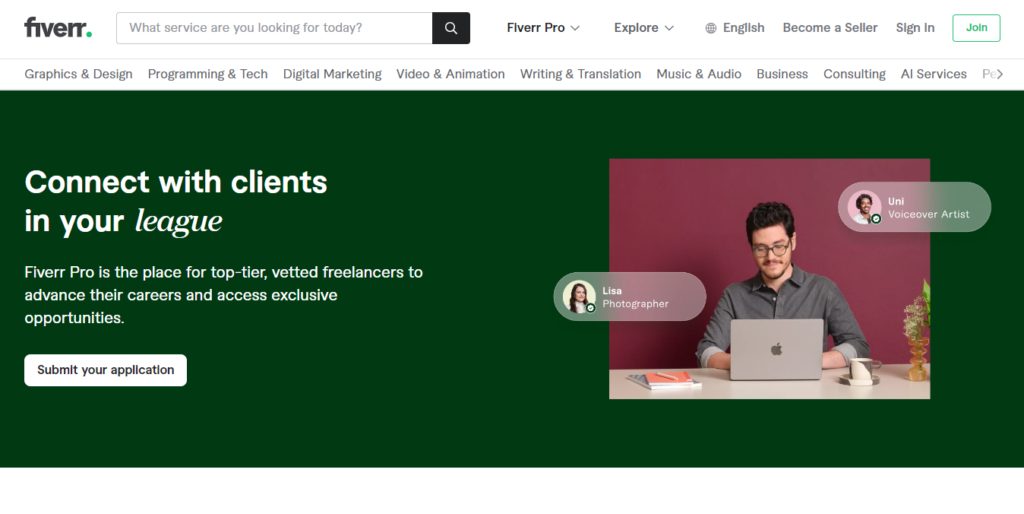The image size is (1024, 514).
Task: Open the Programming & Tech category
Action: click(x=208, y=74)
